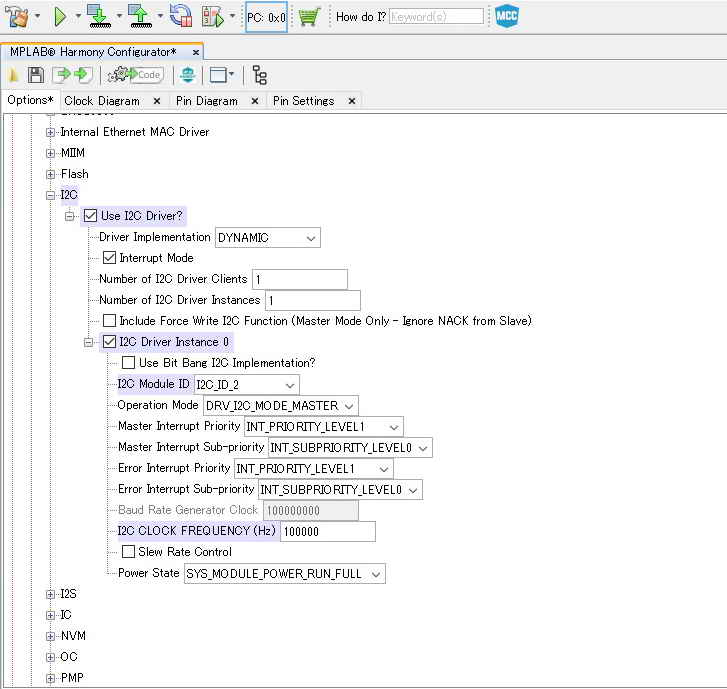Switch to the Clock Diagram tab
Image resolution: width=727 pixels, height=689 pixels.
(x=102, y=101)
